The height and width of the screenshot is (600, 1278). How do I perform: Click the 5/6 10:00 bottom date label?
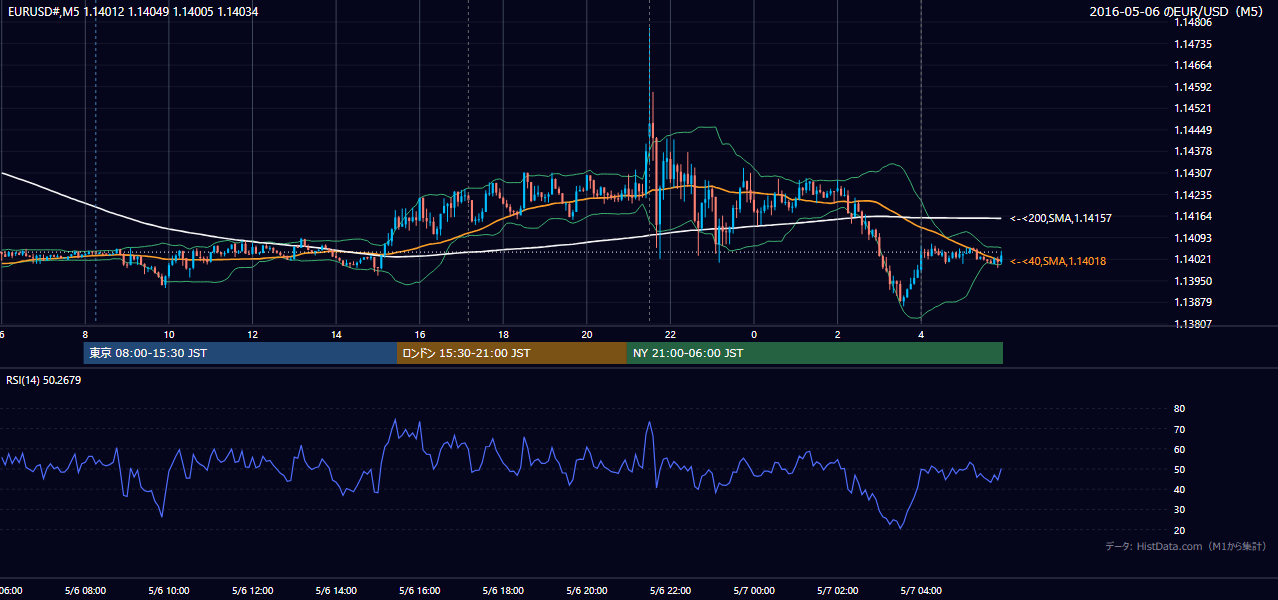(168, 590)
